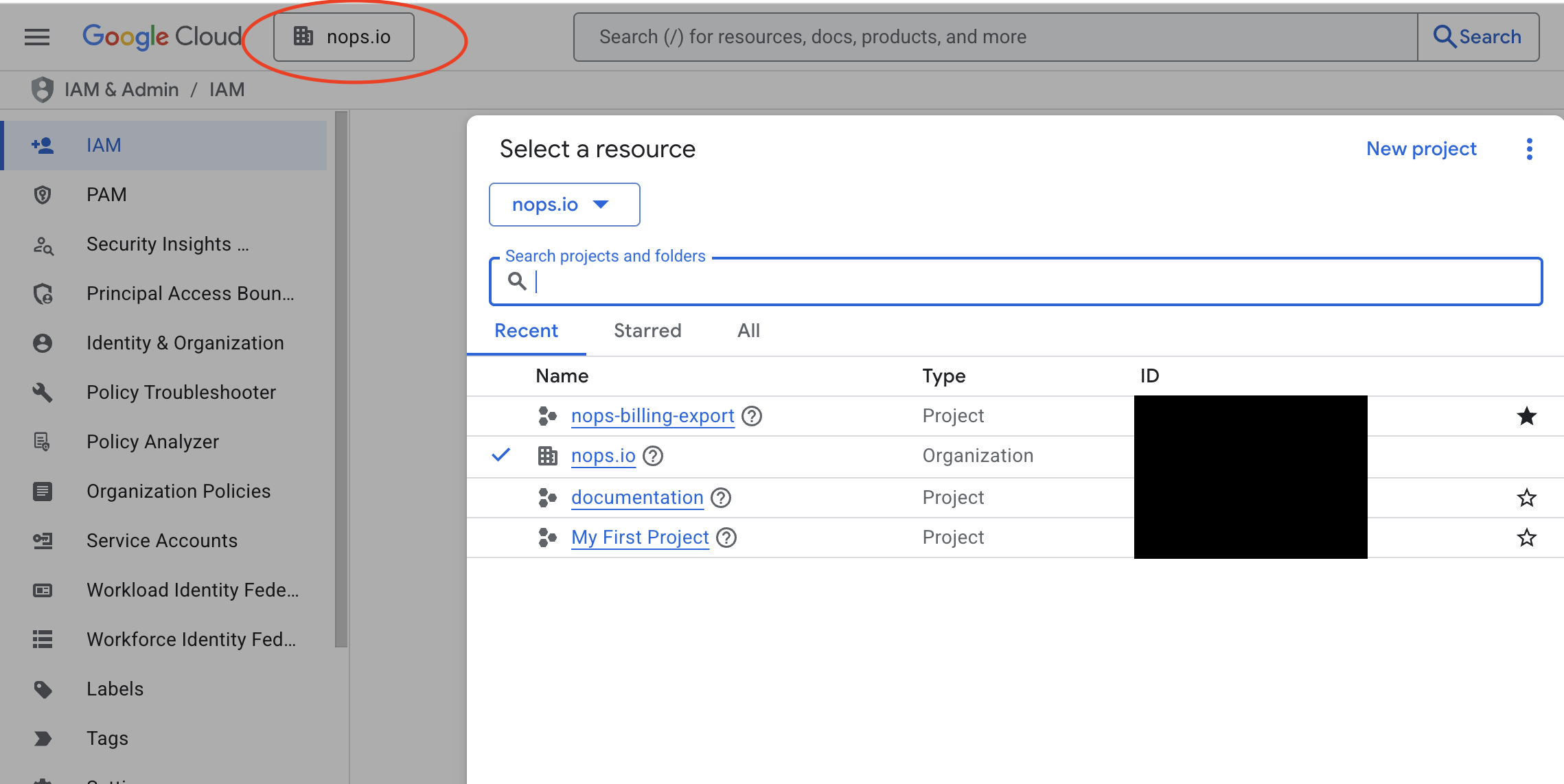Viewport: 1564px width, 784px height.
Task: Focus the Search projects and folders field
Action: tap(961, 281)
